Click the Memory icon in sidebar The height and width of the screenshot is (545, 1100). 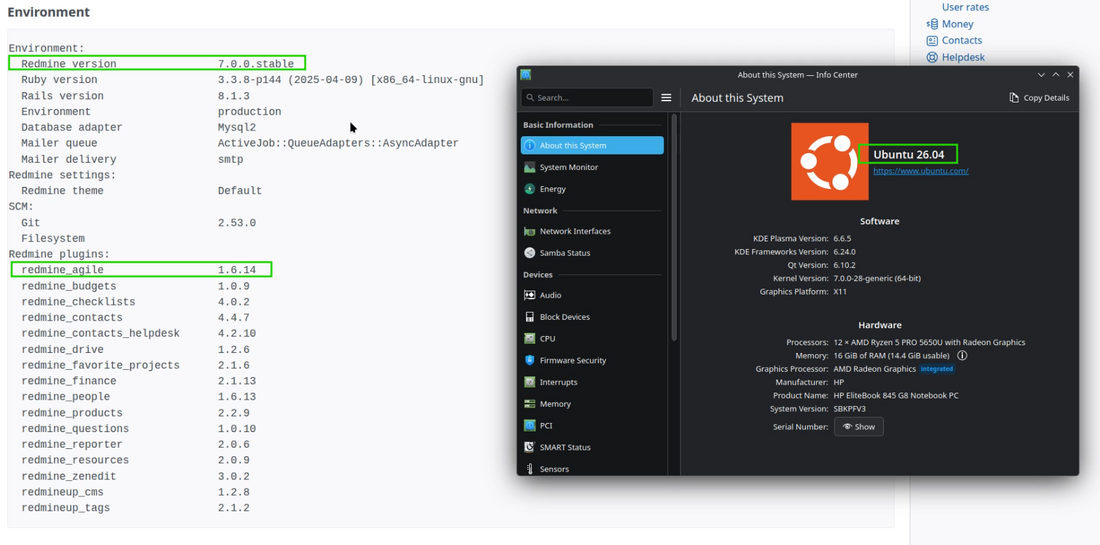tap(530, 404)
